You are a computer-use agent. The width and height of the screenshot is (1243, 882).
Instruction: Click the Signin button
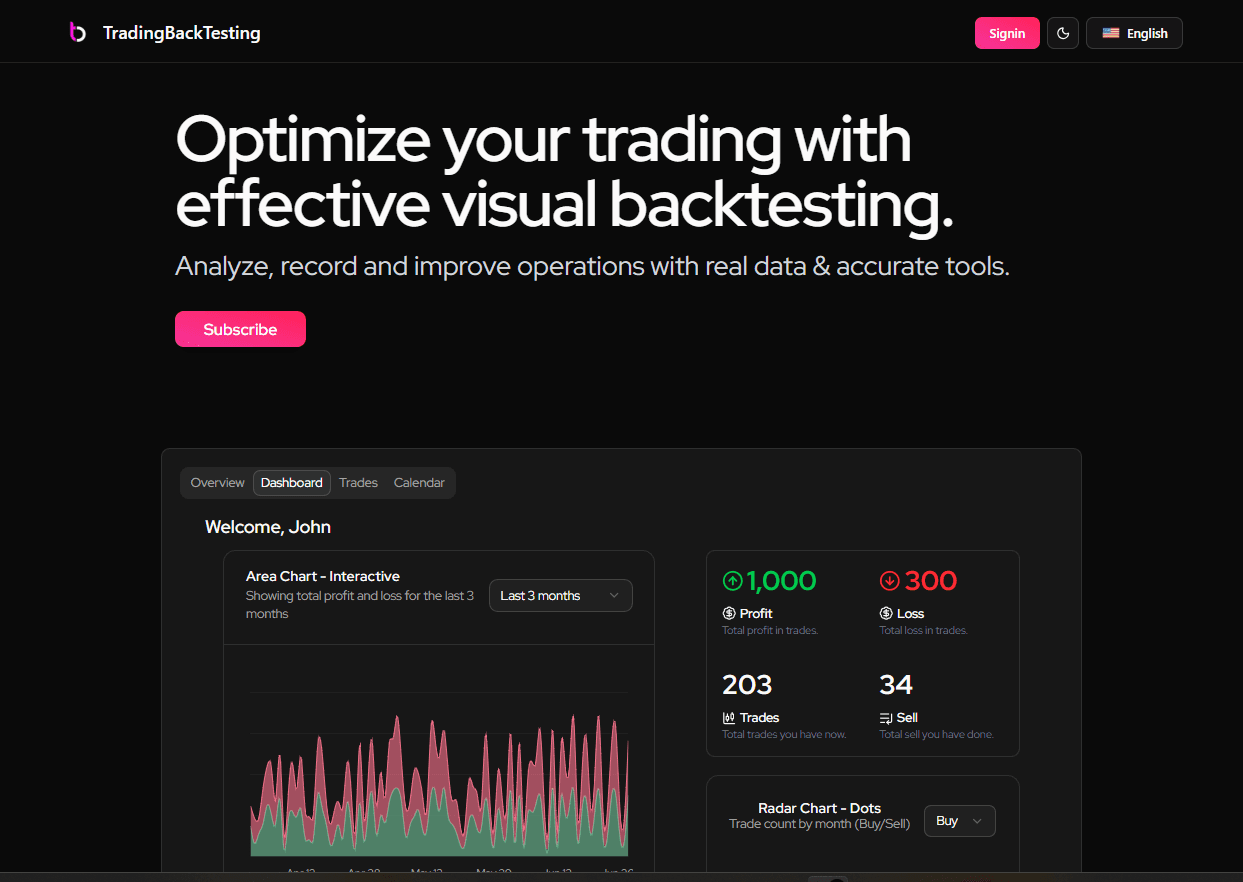coord(1006,33)
